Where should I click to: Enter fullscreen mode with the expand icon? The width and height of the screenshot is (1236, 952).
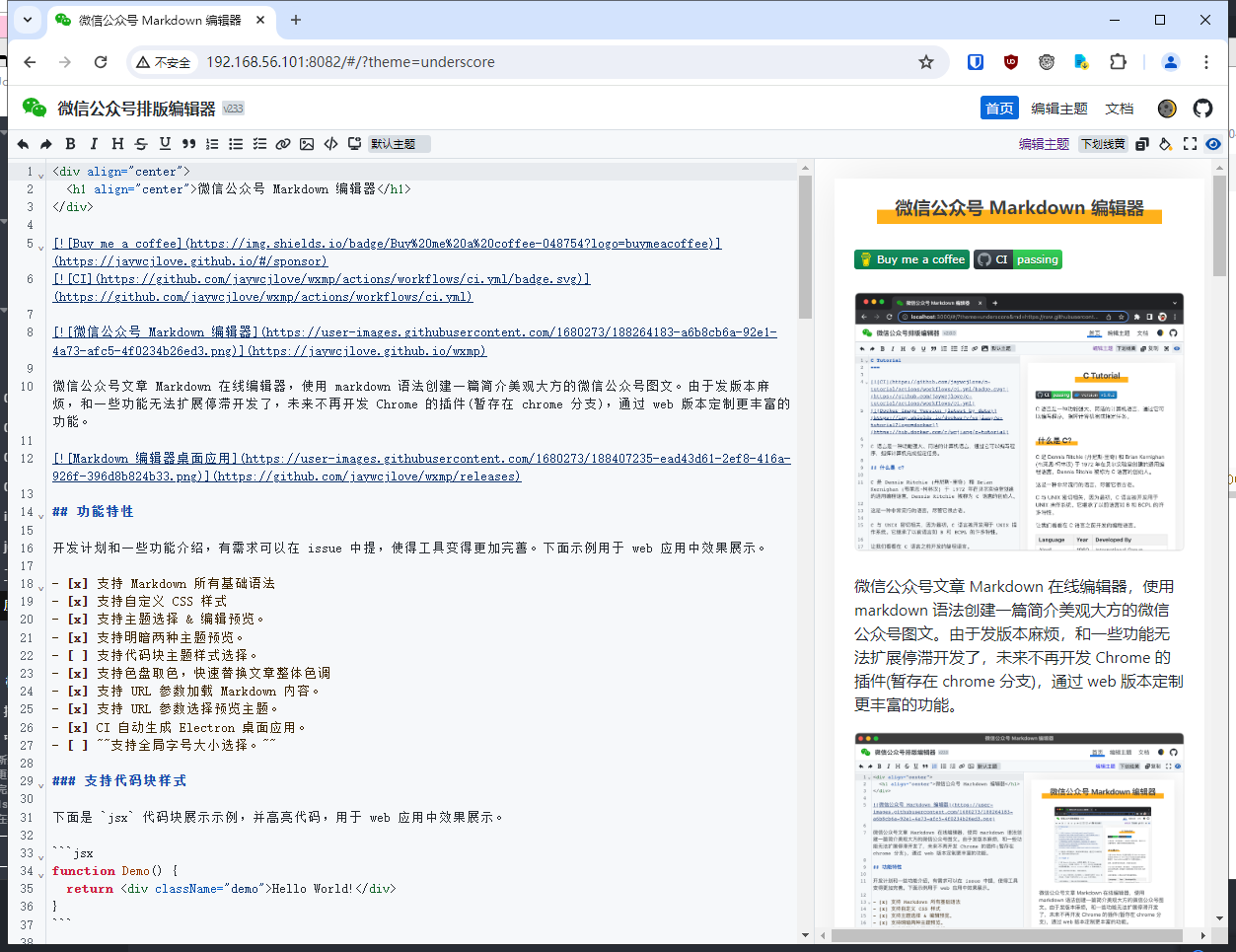click(1190, 144)
